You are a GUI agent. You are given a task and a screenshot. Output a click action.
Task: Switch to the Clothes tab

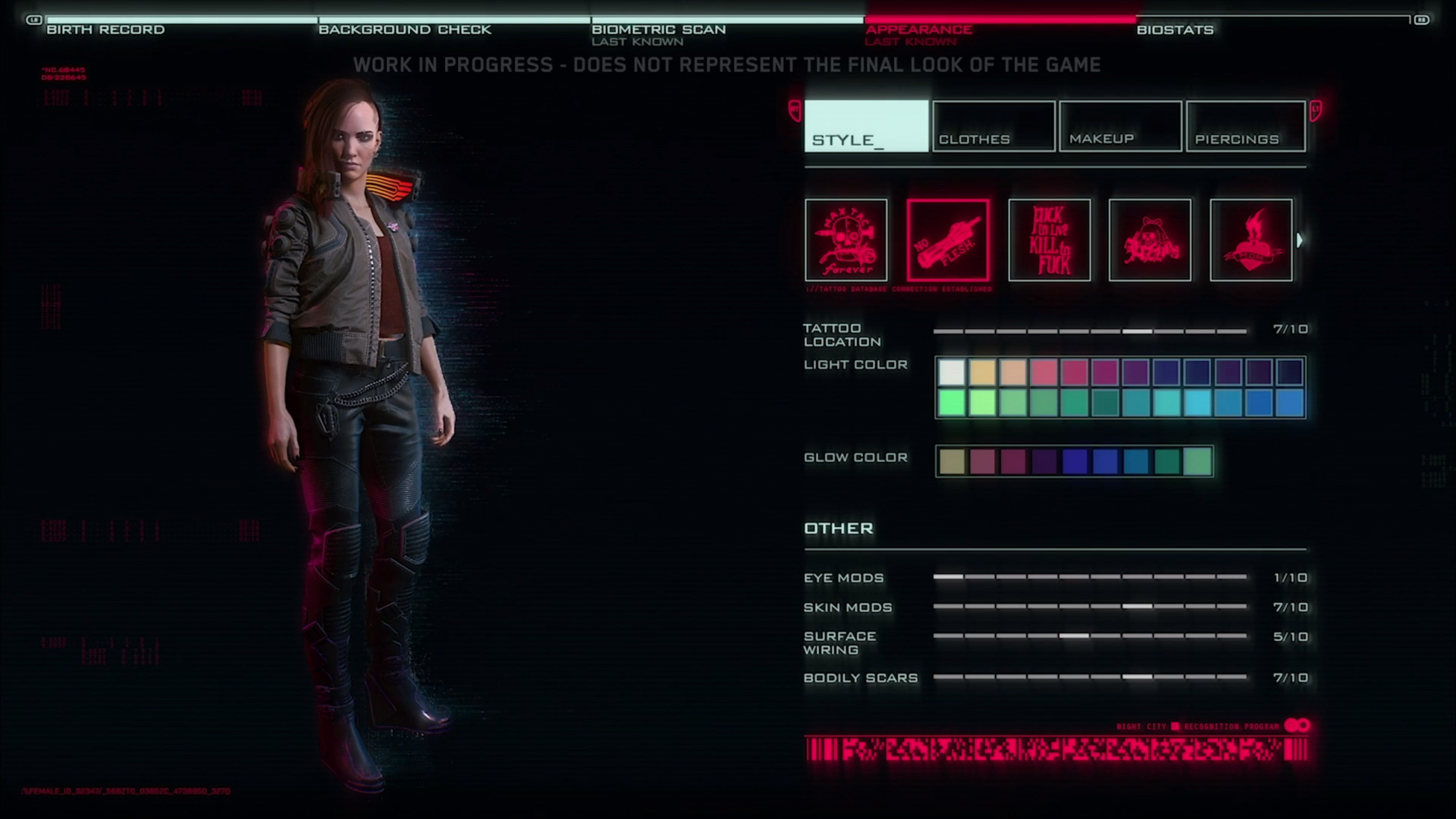(993, 125)
